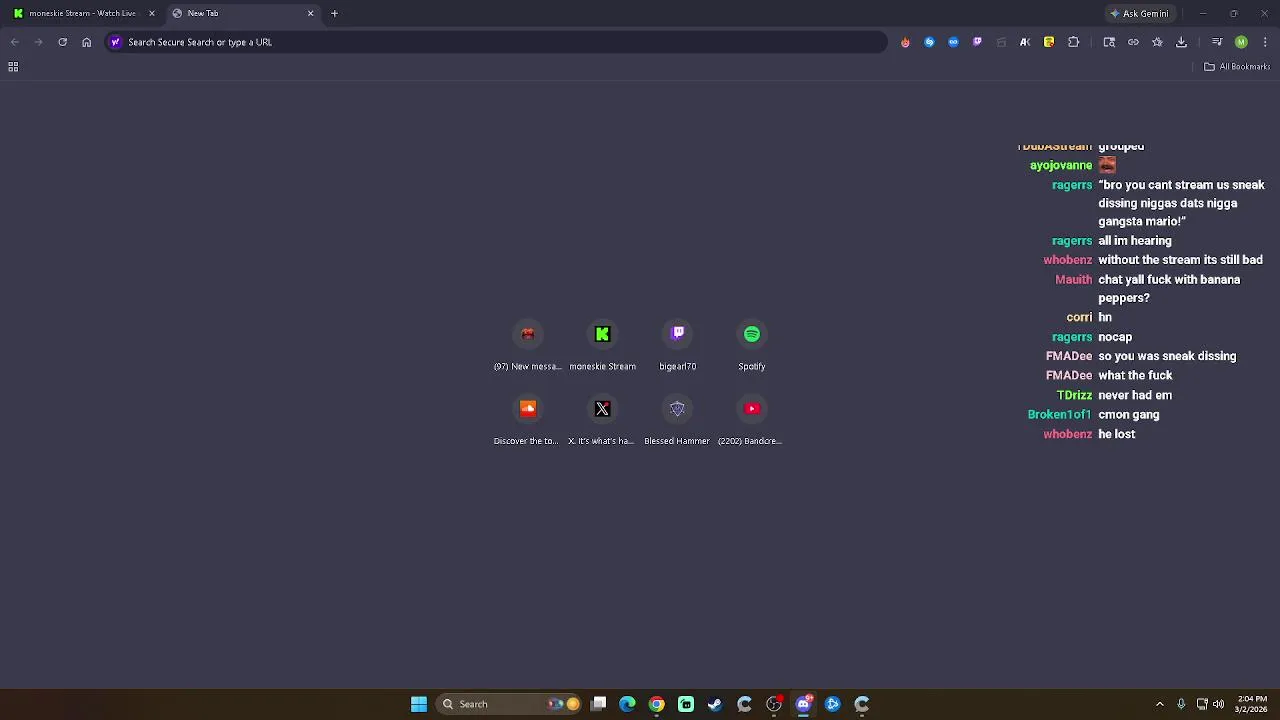Click the purple Twitch-style extension icon
The height and width of the screenshot is (720, 1280).
(x=977, y=42)
